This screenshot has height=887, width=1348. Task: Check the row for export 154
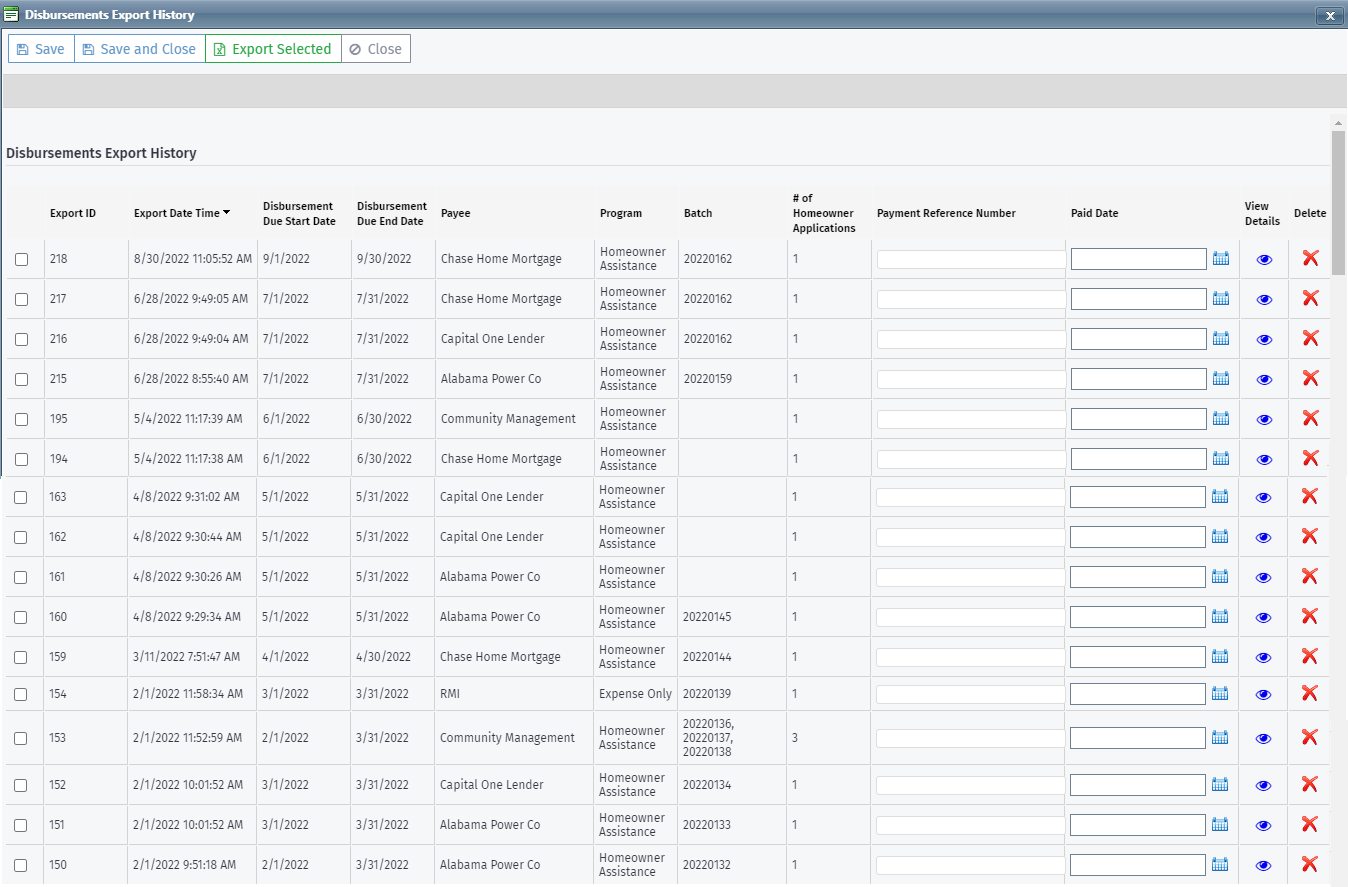(x=22, y=694)
